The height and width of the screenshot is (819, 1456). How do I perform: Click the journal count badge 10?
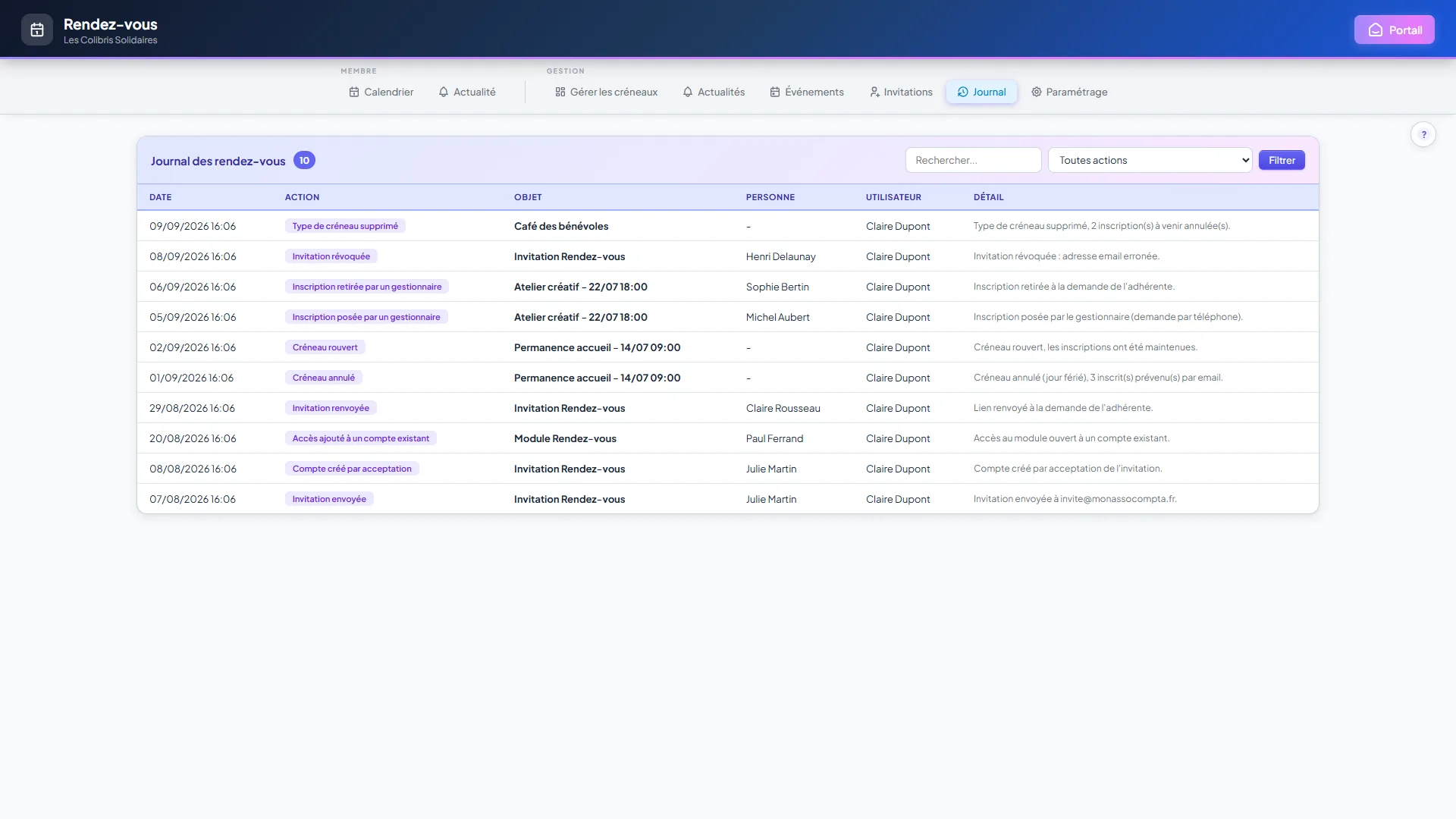[x=304, y=160]
